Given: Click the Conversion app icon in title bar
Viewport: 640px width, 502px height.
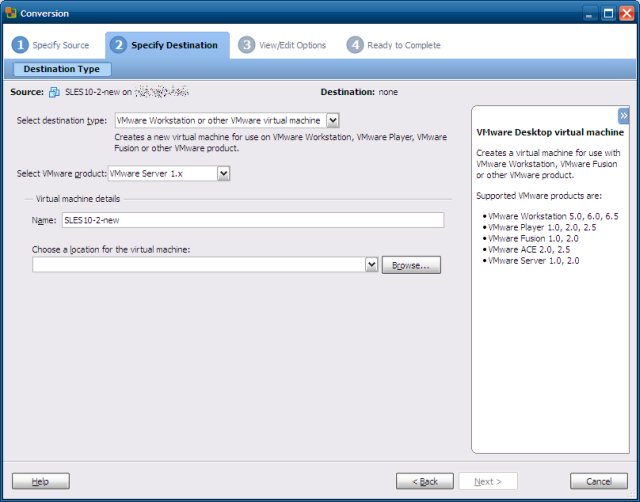Looking at the screenshot, I should [11, 13].
